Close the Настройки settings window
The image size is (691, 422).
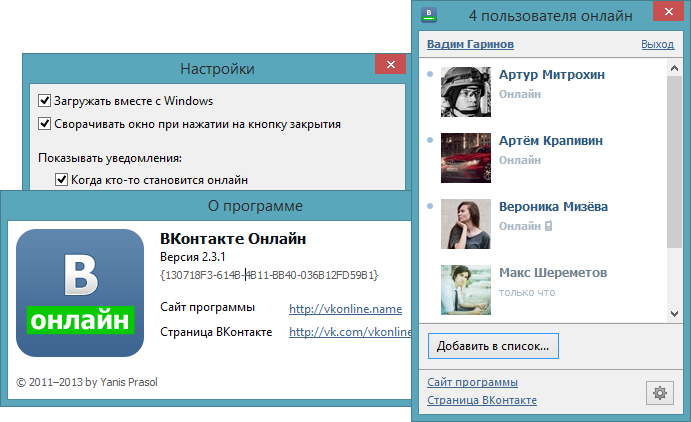pyautogui.click(x=389, y=65)
